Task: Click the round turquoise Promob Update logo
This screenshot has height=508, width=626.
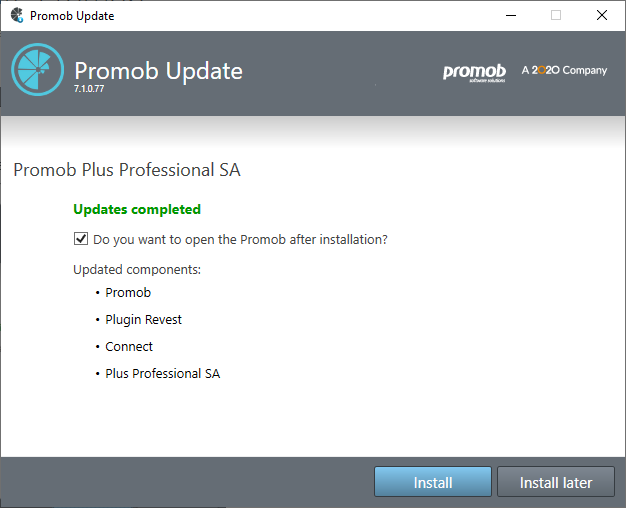Action: pos(38,69)
